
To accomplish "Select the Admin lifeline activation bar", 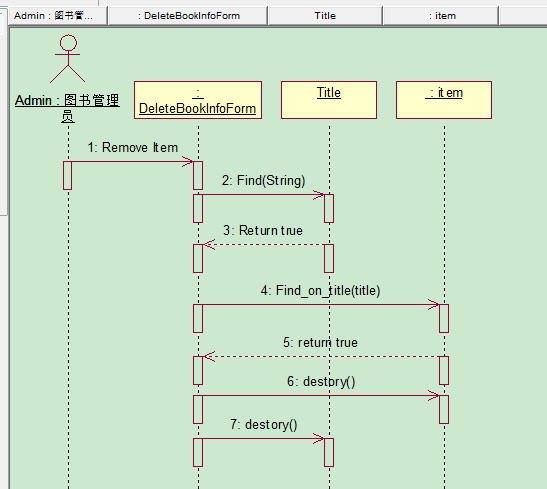I will [67, 175].
